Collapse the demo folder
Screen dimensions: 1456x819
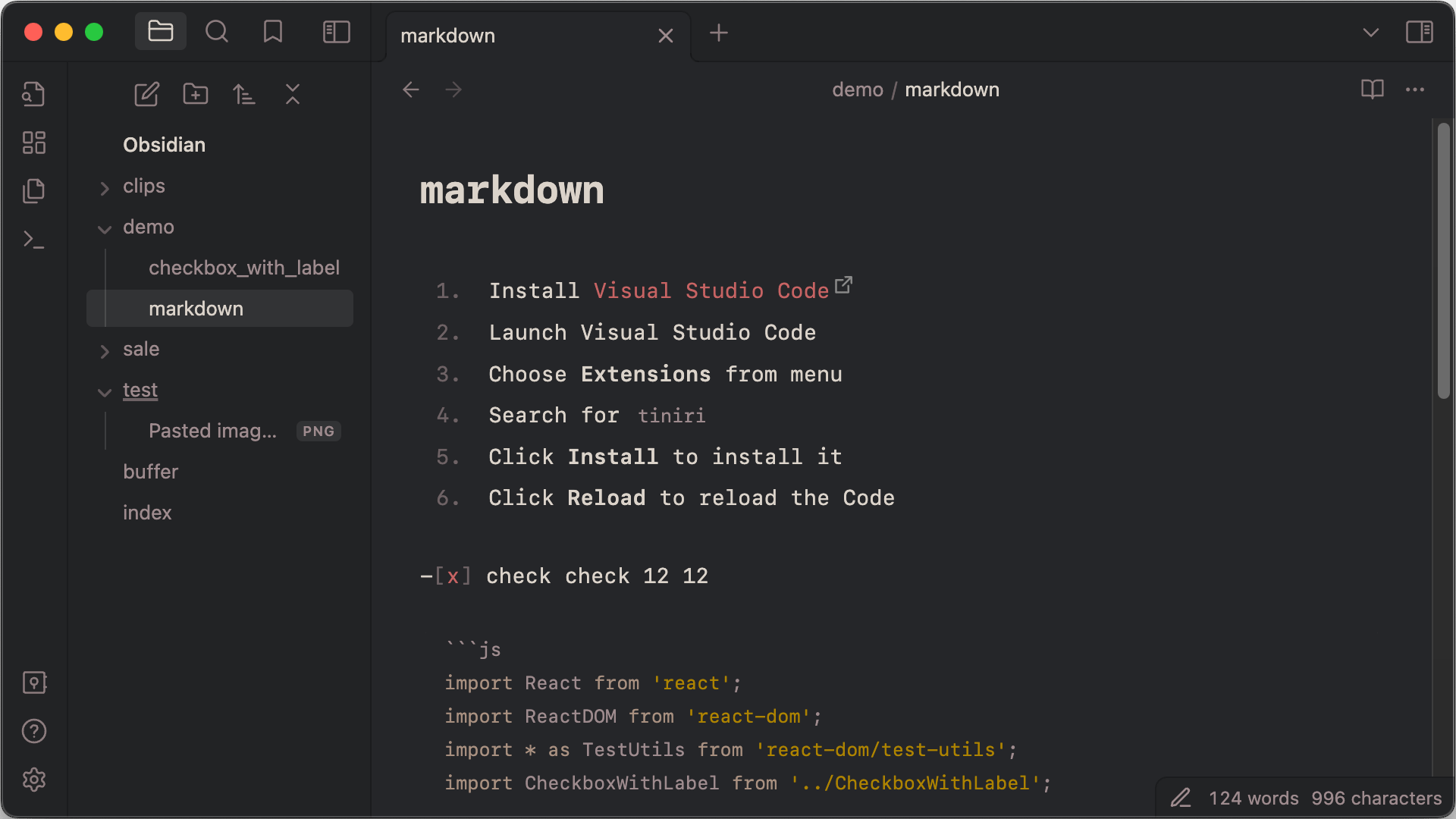[105, 229]
